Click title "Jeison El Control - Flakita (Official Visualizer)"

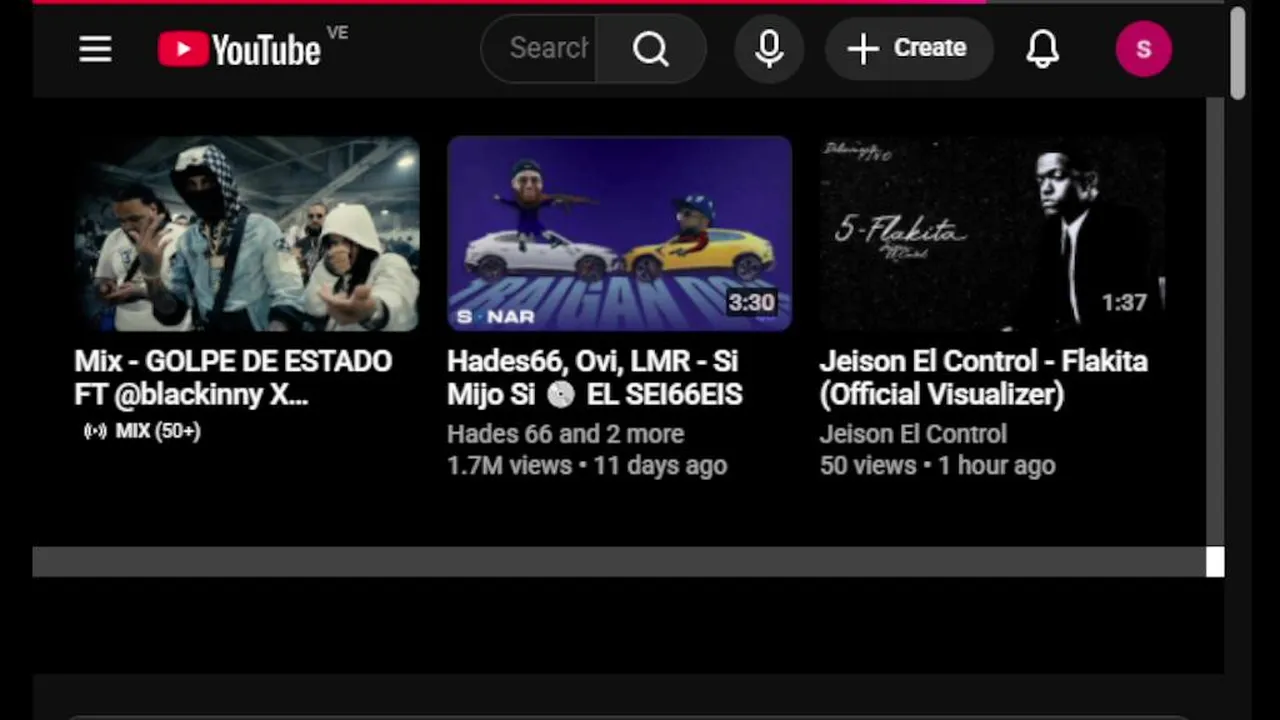pyautogui.click(x=983, y=377)
